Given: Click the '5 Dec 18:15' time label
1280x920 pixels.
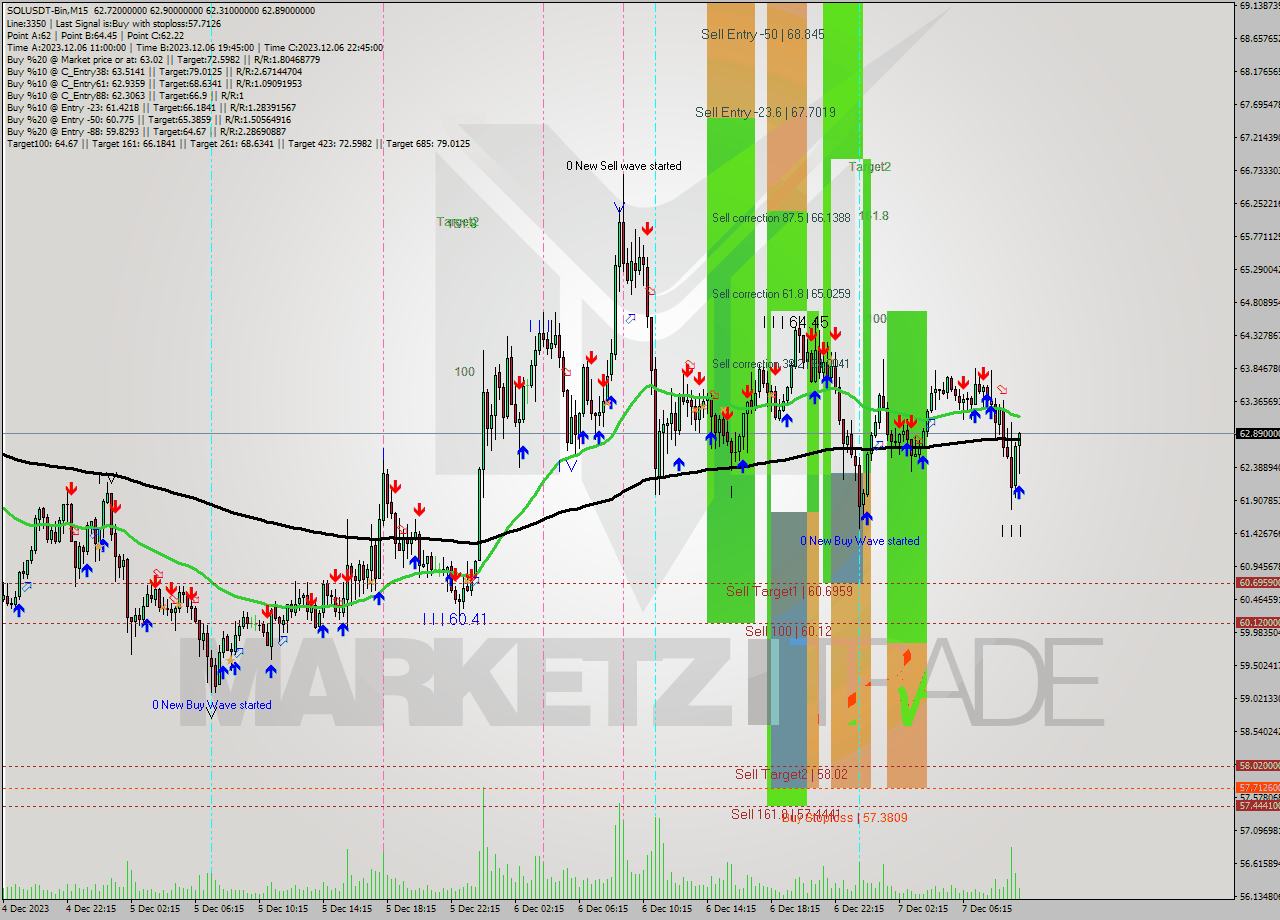Looking at the screenshot, I should 410,909.
